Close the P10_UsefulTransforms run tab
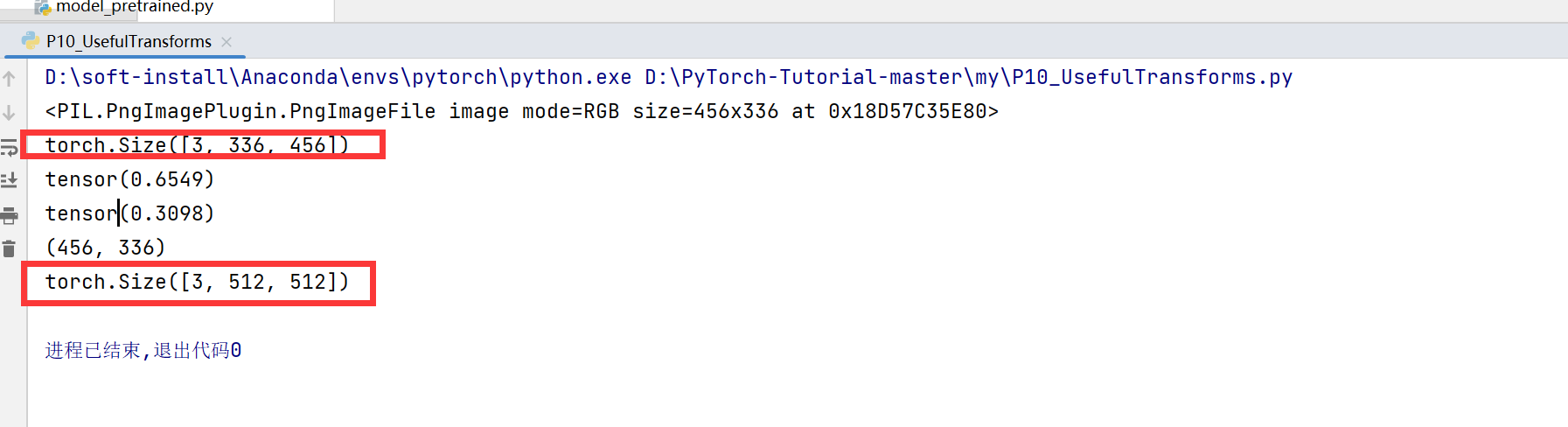This screenshot has height=427, width=1568. pyautogui.click(x=226, y=41)
